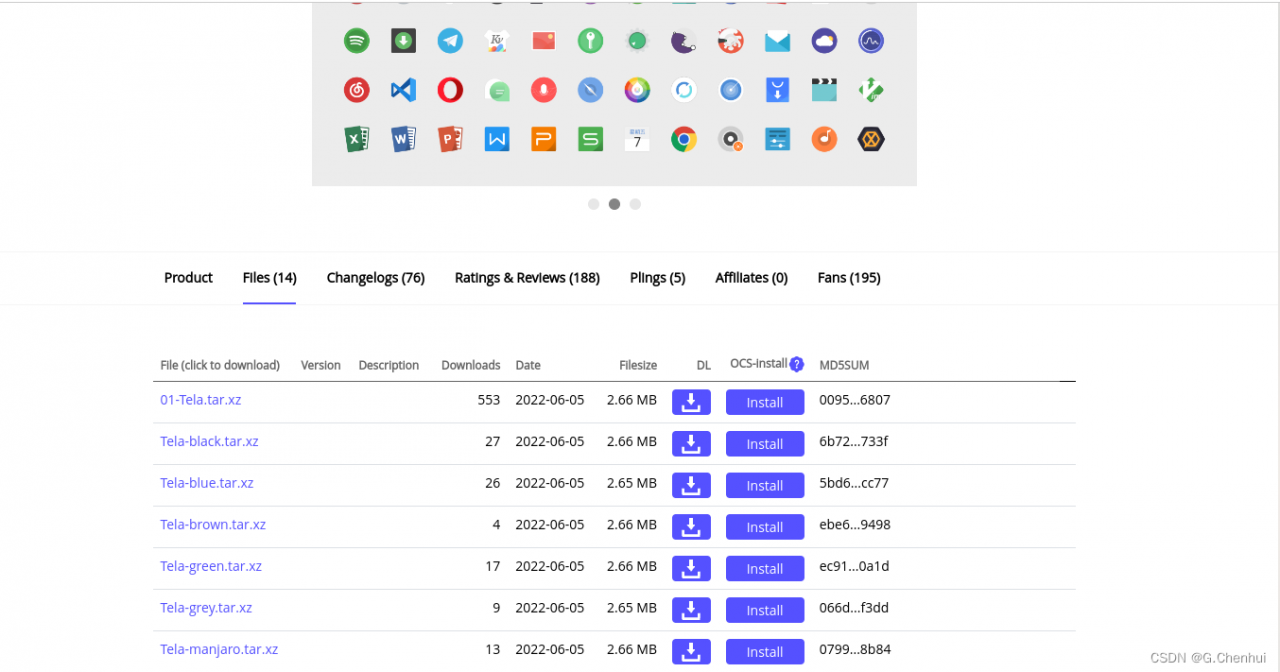Click Install for Tela-brown.tar.xz
The height and width of the screenshot is (672, 1280).
point(765,527)
